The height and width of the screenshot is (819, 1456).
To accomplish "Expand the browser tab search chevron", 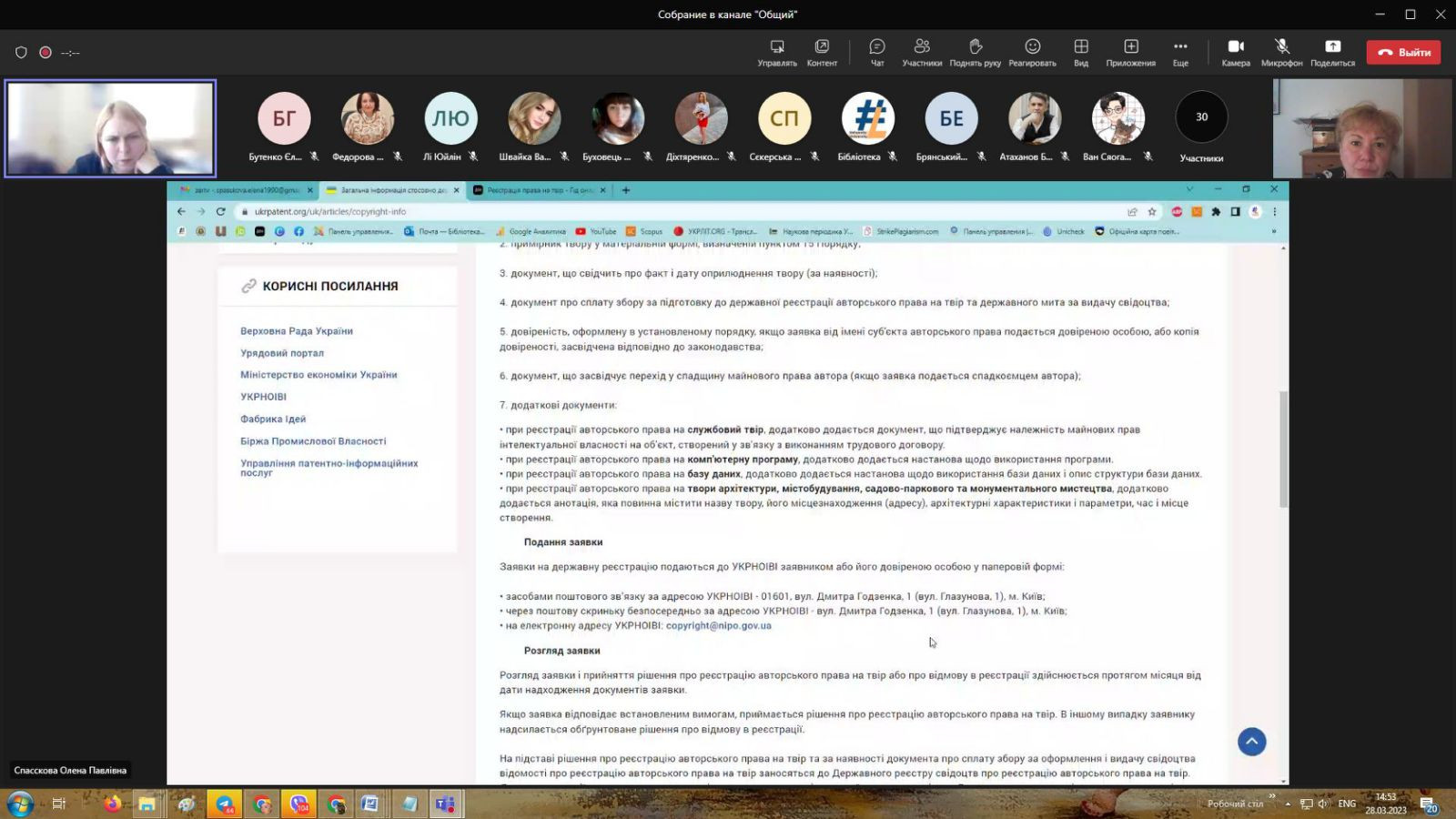I will pyautogui.click(x=1189, y=189).
